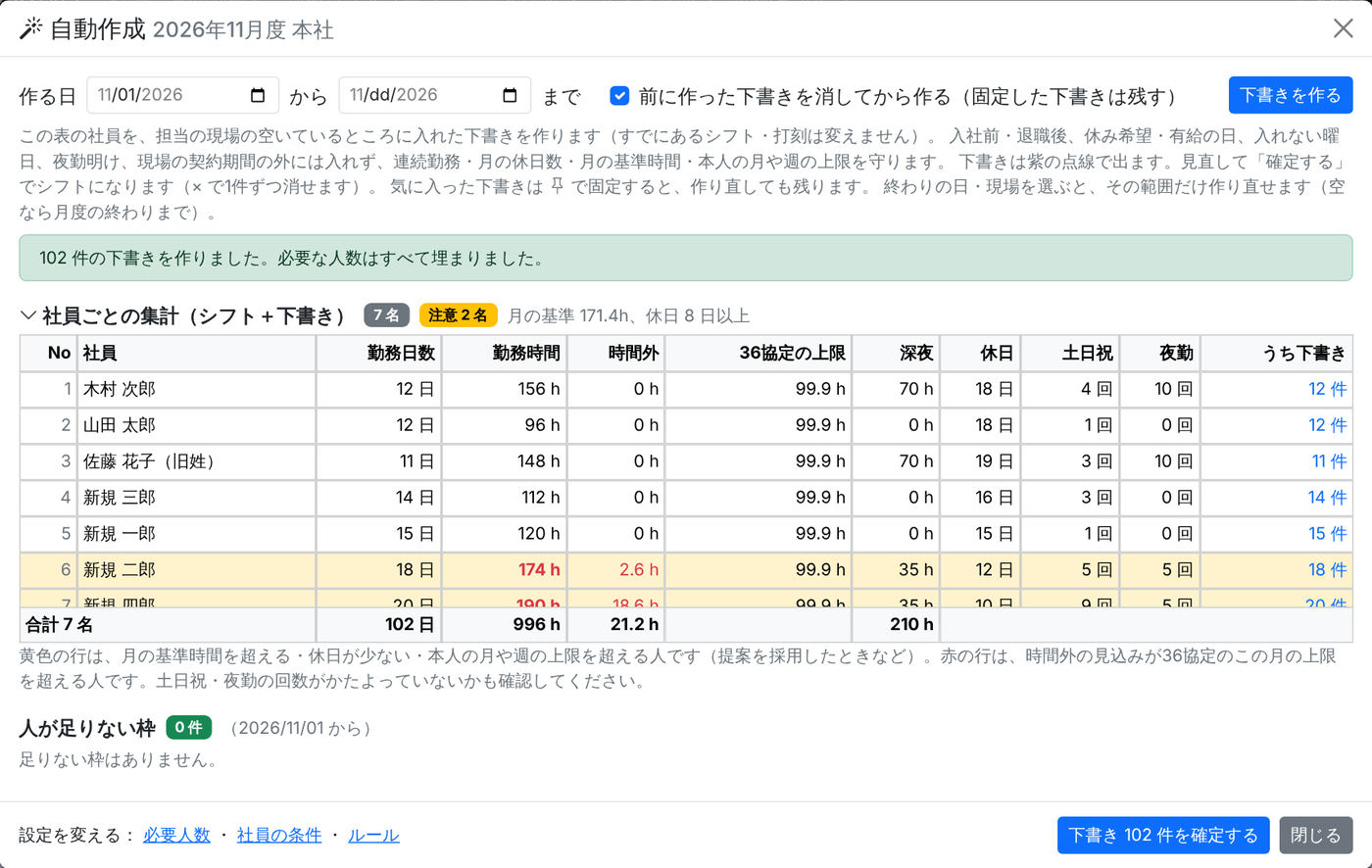1372x868 pixels.
Task: Open 木村 次郎's 12 件 drafts link
Action: click(x=1327, y=390)
